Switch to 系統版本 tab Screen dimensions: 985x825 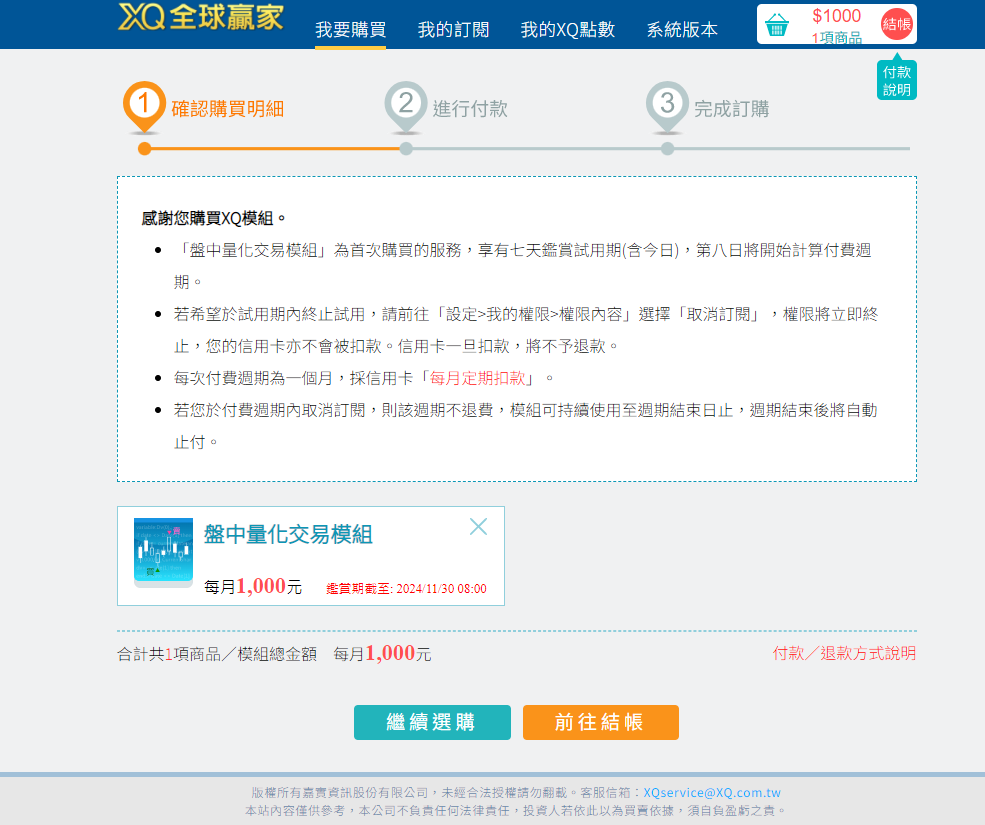tap(682, 30)
